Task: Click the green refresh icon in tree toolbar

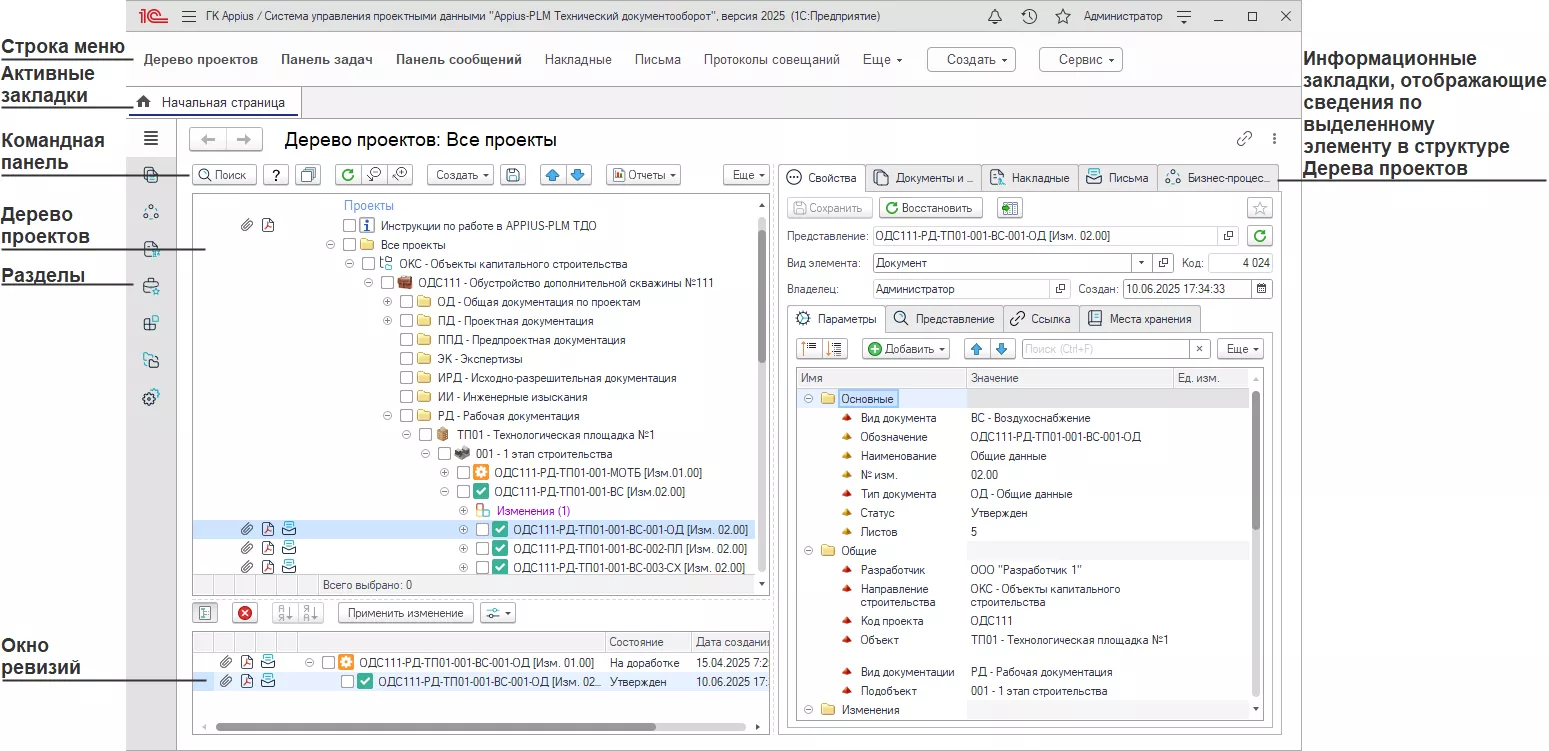Action: (348, 175)
